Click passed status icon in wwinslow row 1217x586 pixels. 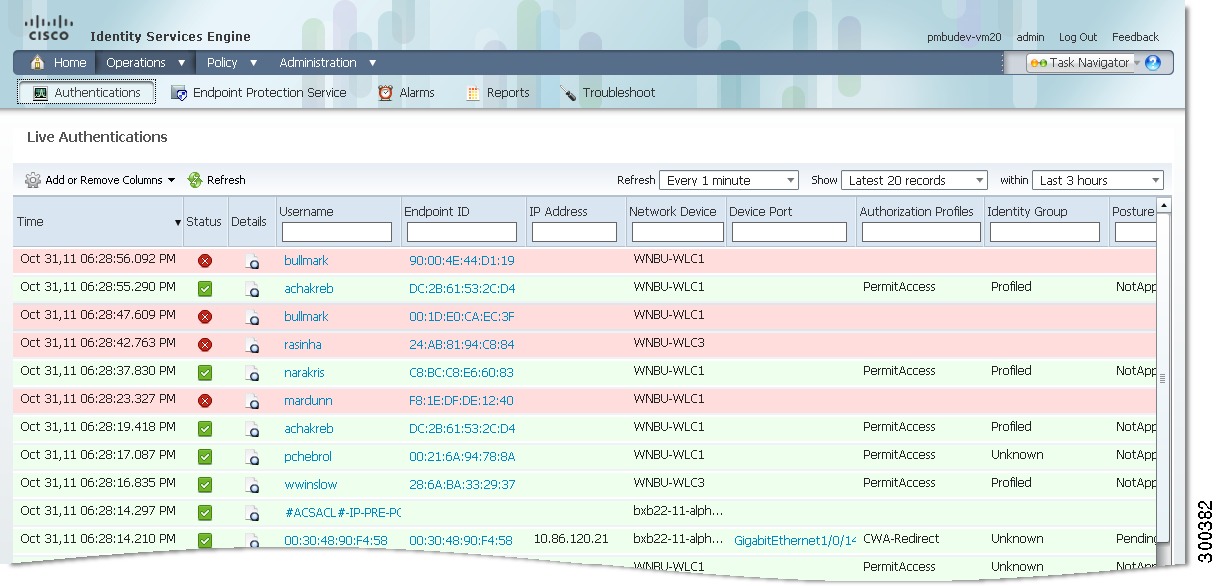[x=205, y=485]
